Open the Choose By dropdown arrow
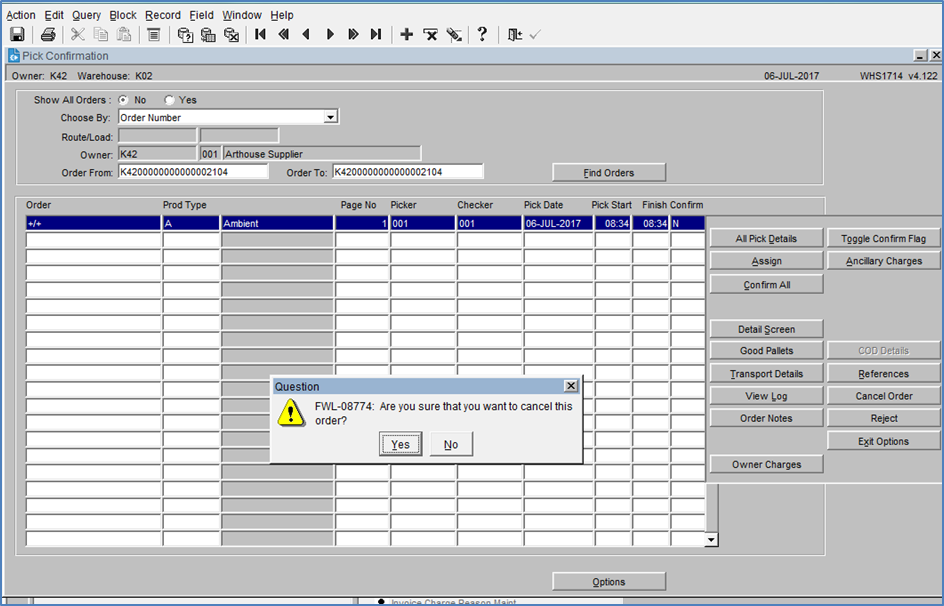 click(x=331, y=117)
